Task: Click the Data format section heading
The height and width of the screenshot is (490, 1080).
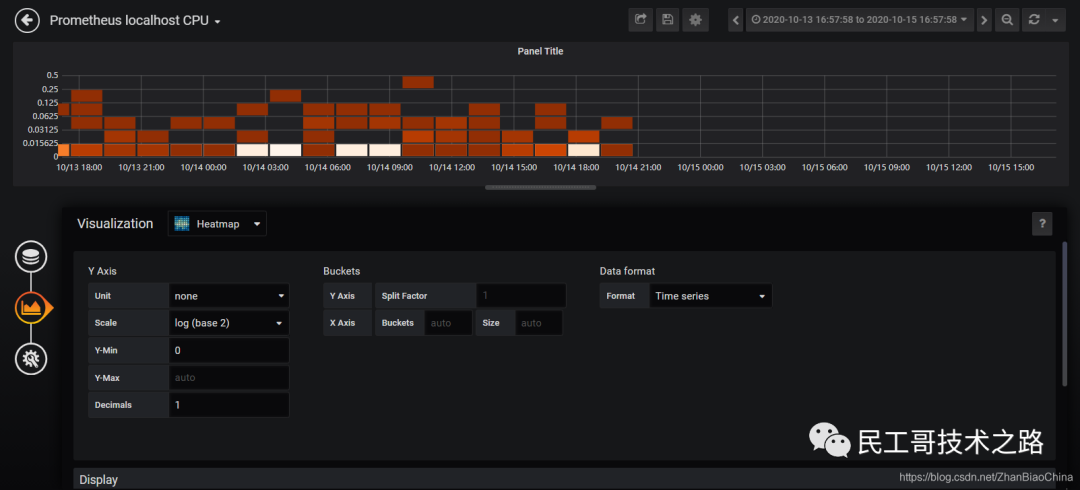Action: tap(627, 272)
